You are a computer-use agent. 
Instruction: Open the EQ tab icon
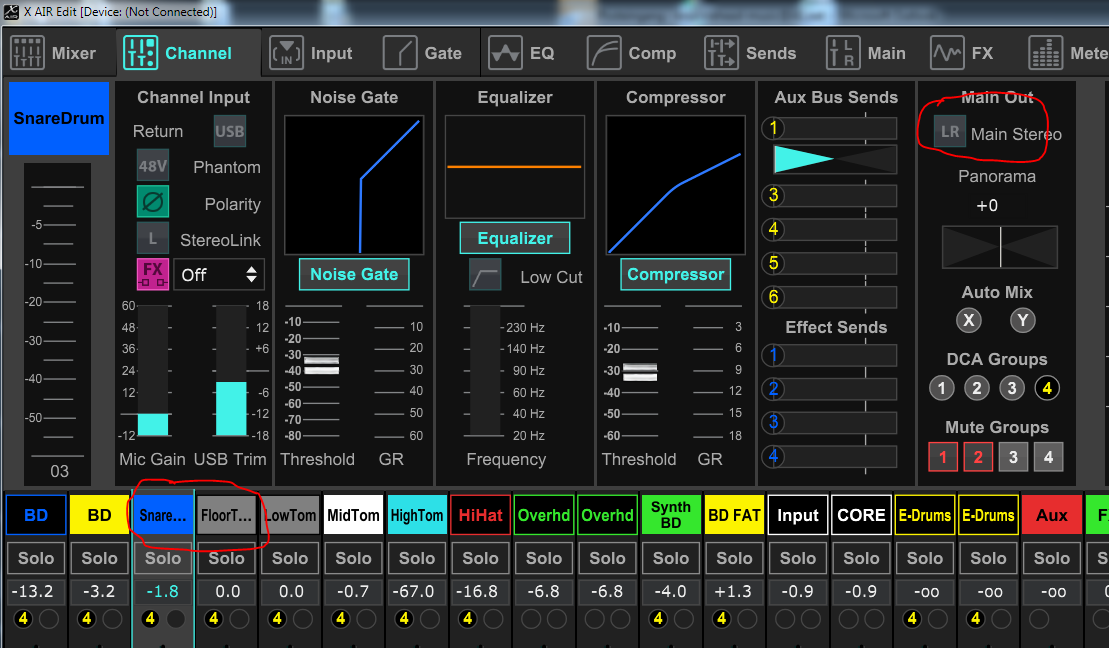click(x=505, y=53)
